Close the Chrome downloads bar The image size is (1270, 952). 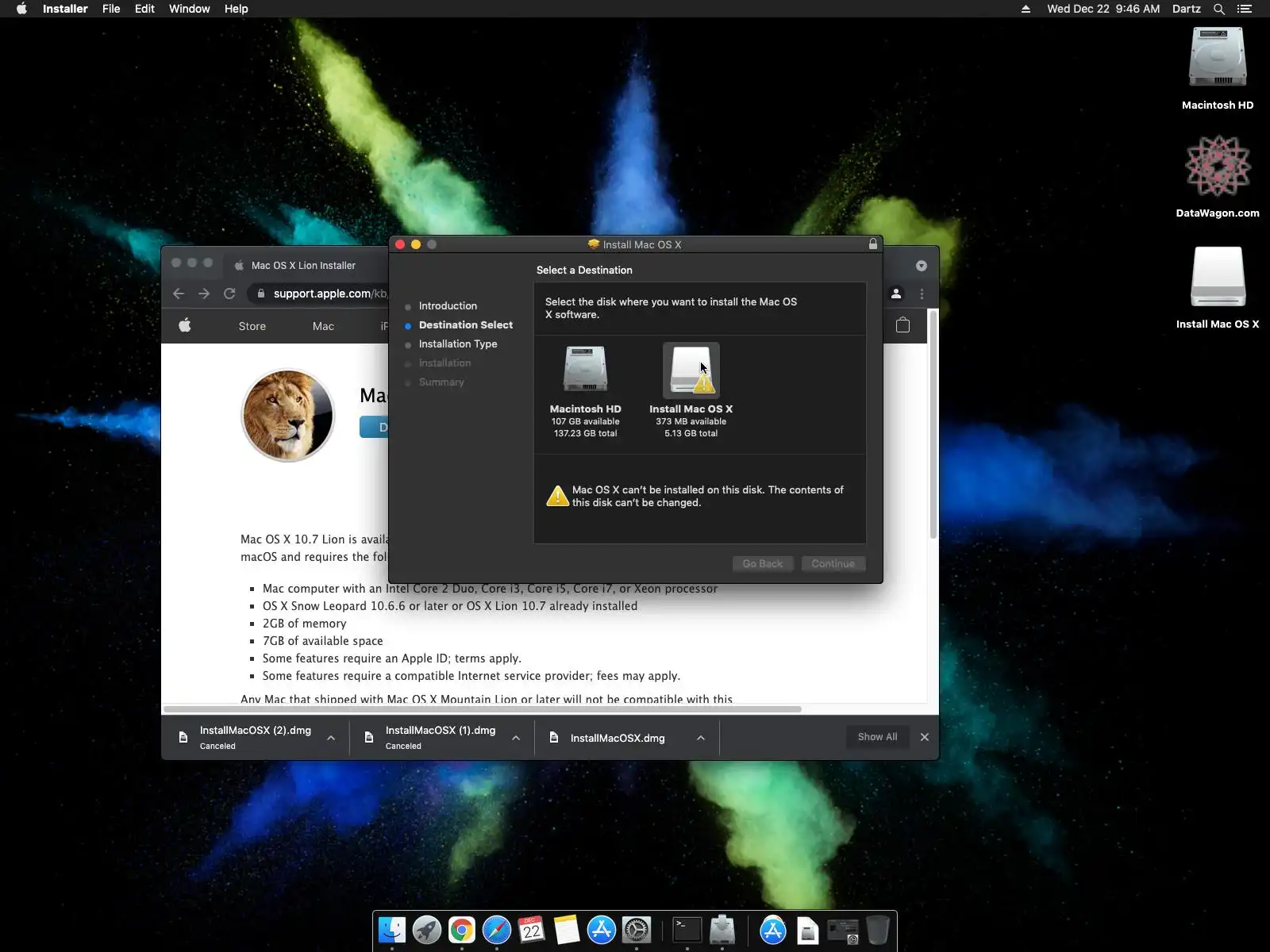[925, 737]
